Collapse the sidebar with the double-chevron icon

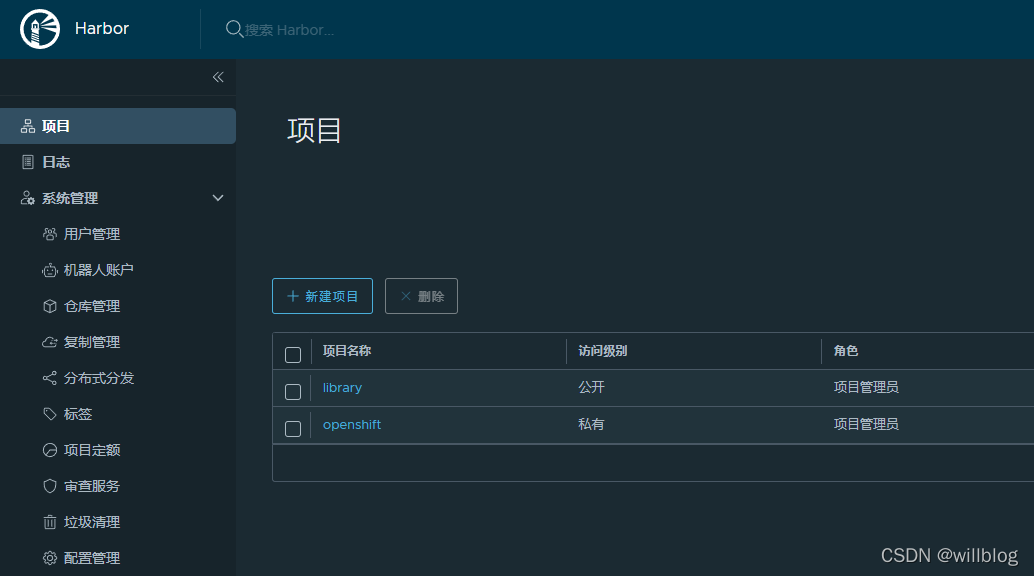tap(218, 77)
